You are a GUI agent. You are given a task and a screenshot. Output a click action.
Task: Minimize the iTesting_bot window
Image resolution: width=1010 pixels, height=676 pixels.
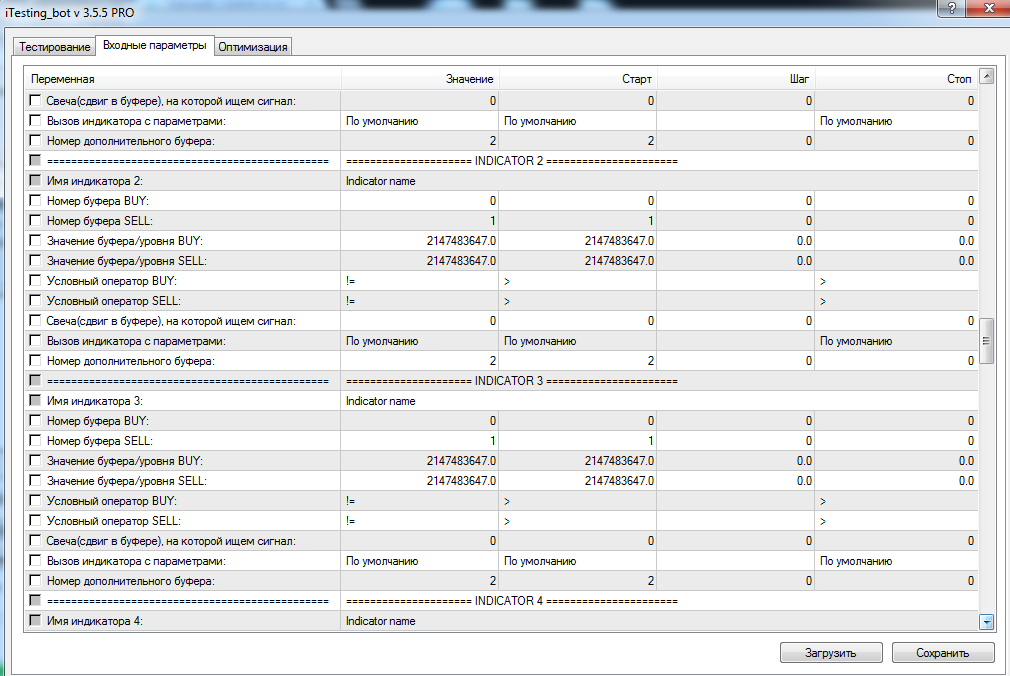[x=952, y=9]
